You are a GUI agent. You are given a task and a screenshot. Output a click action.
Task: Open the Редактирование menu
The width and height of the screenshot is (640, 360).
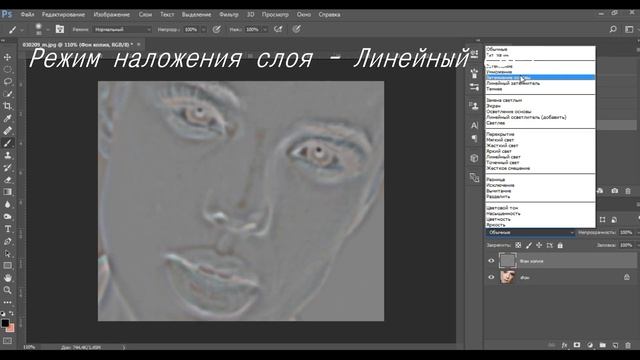(63, 14)
